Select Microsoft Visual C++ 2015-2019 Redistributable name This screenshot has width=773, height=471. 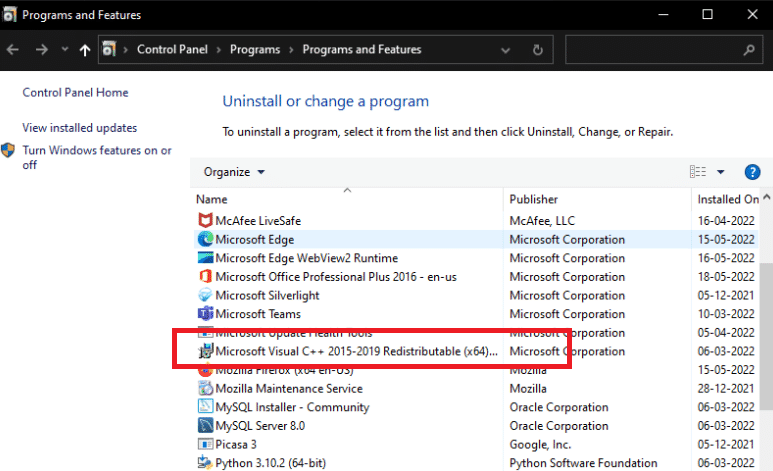tap(356, 351)
